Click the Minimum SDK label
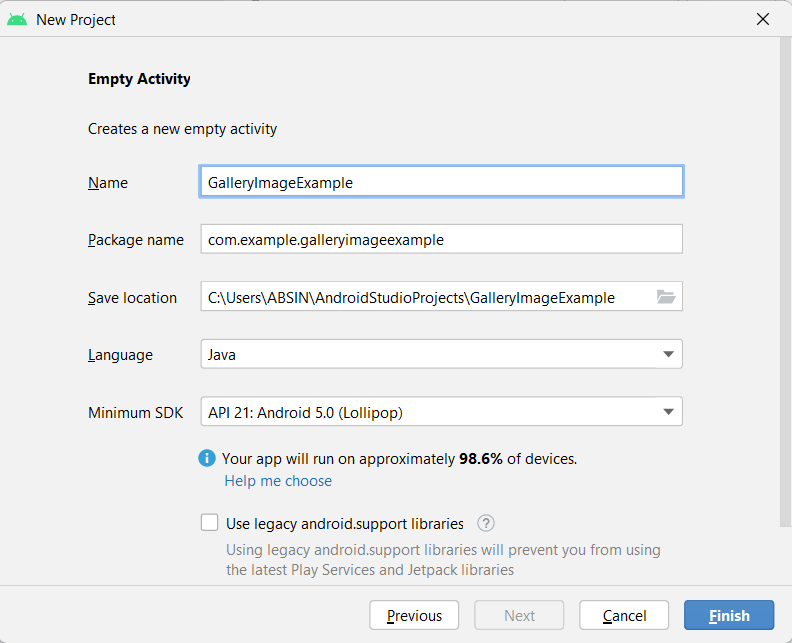 (x=135, y=412)
